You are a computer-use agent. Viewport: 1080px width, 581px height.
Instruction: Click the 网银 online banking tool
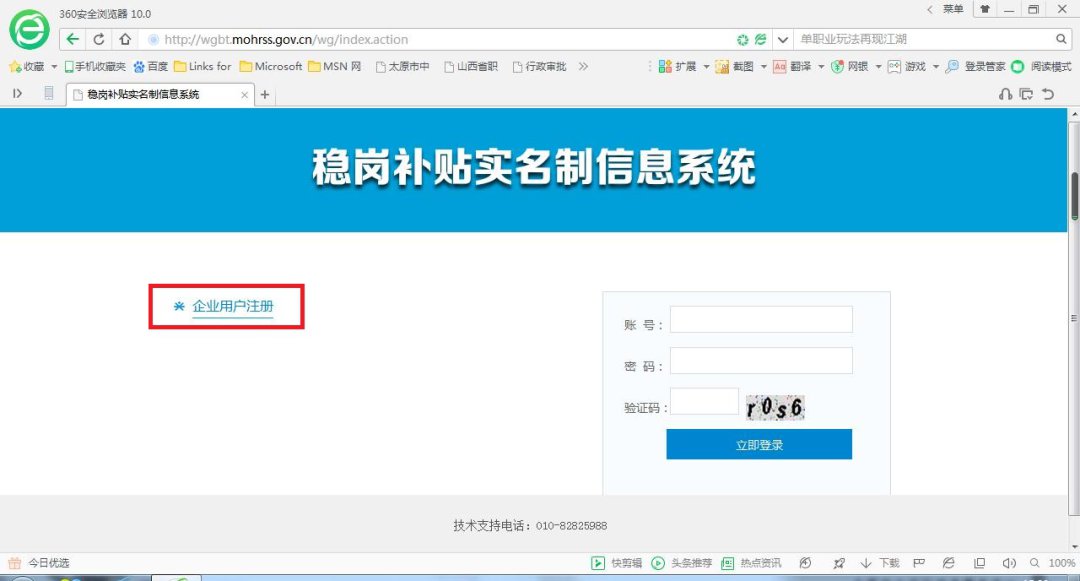[x=849, y=67]
